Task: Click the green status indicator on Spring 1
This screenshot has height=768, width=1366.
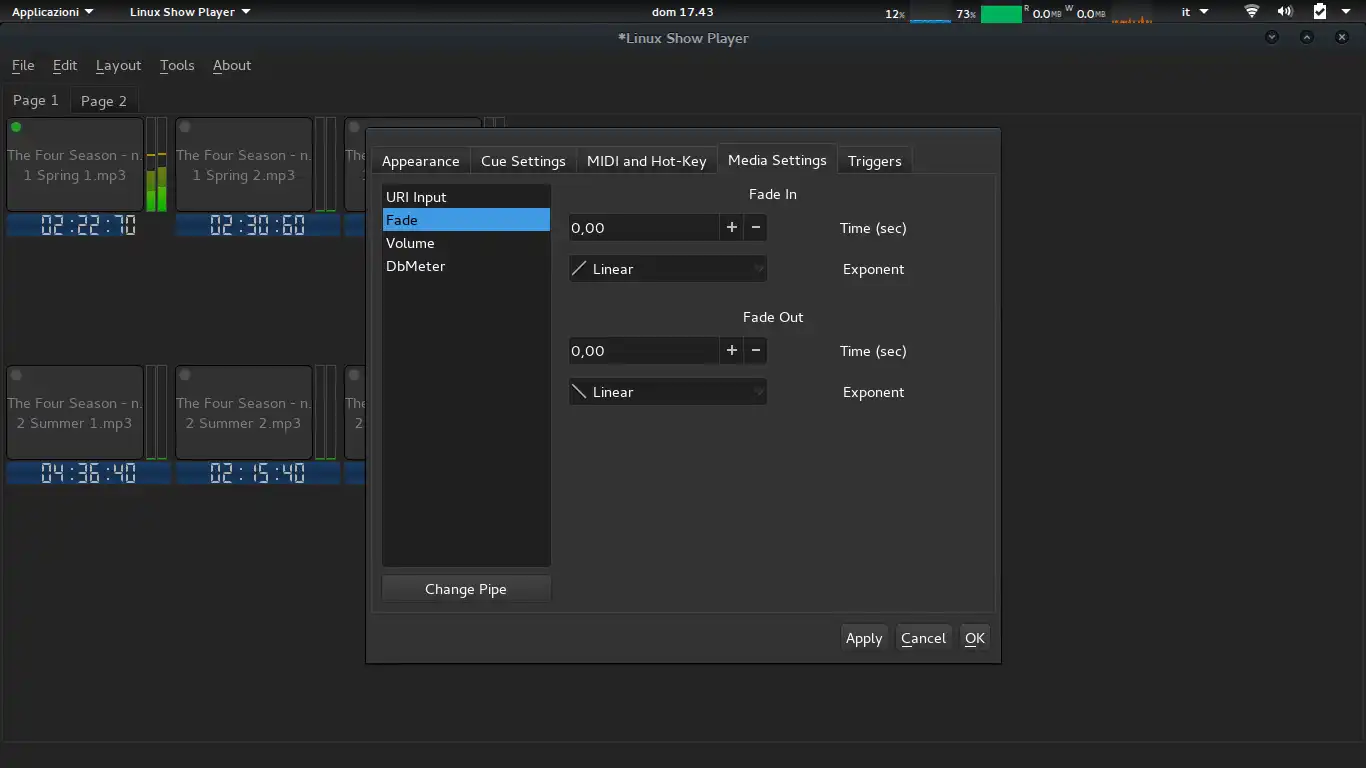Action: (x=16, y=127)
